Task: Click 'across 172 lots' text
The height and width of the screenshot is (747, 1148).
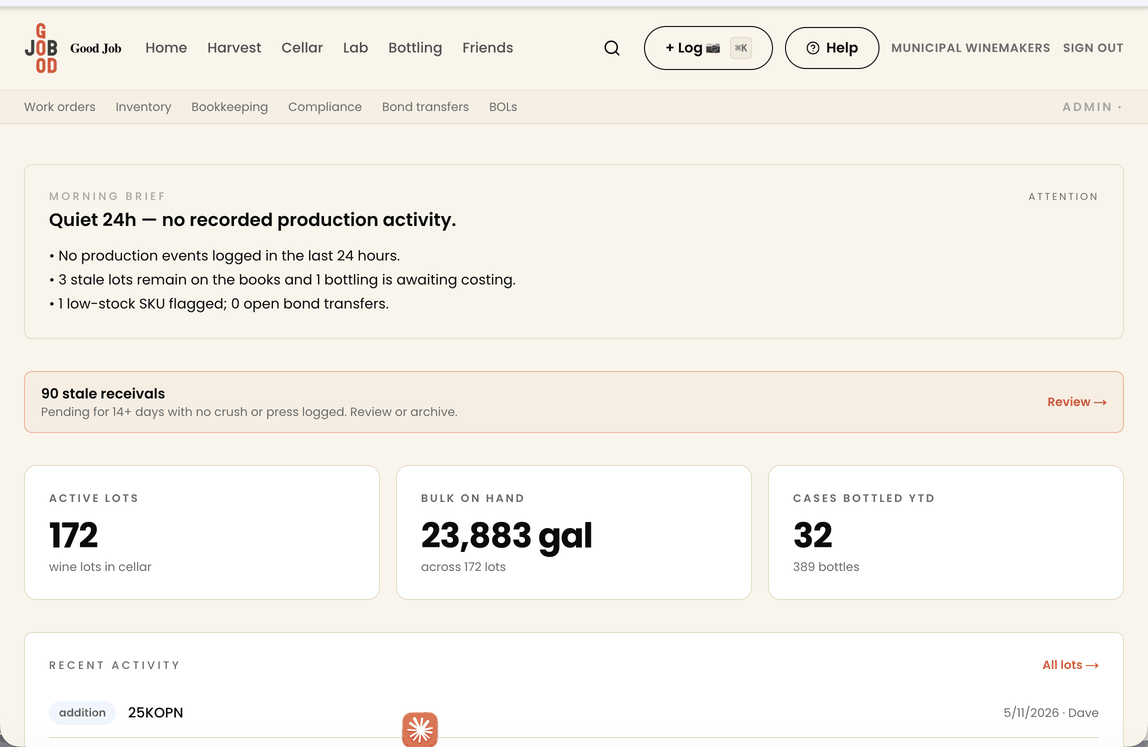Action: pos(463,567)
